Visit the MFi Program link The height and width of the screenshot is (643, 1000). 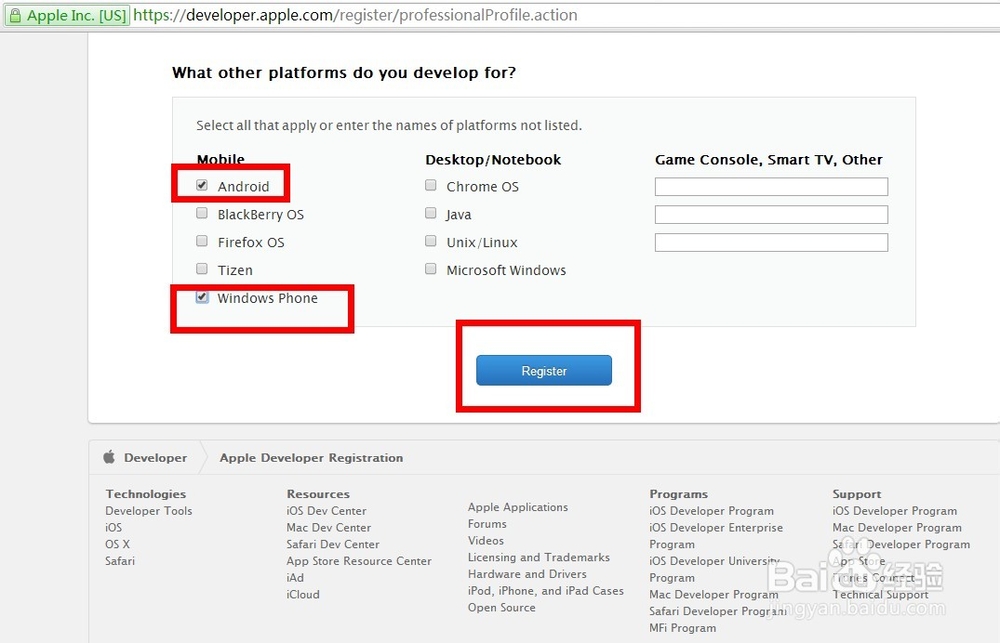682,628
